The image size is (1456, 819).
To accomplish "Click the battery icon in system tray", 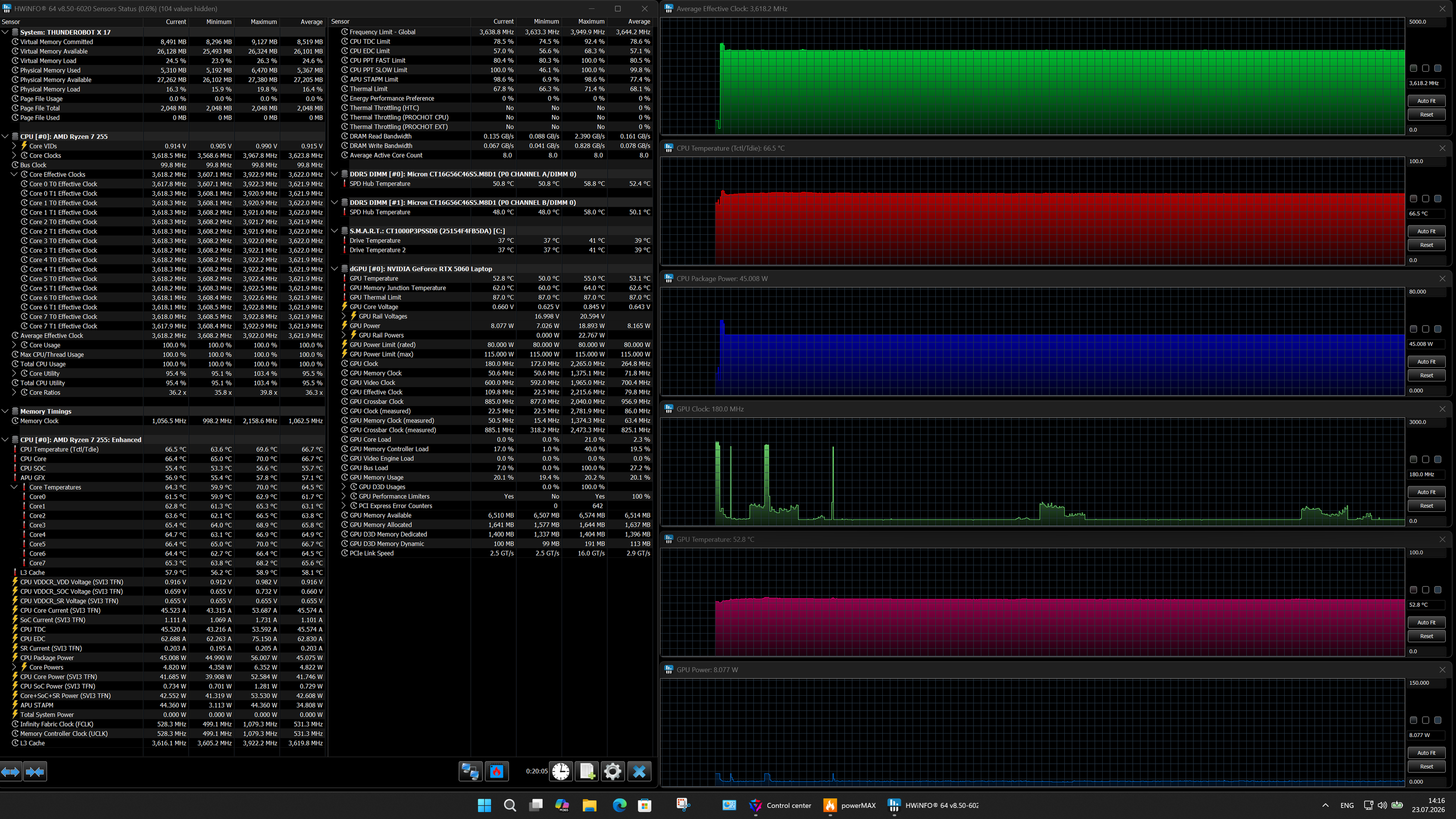I will point(1397,805).
